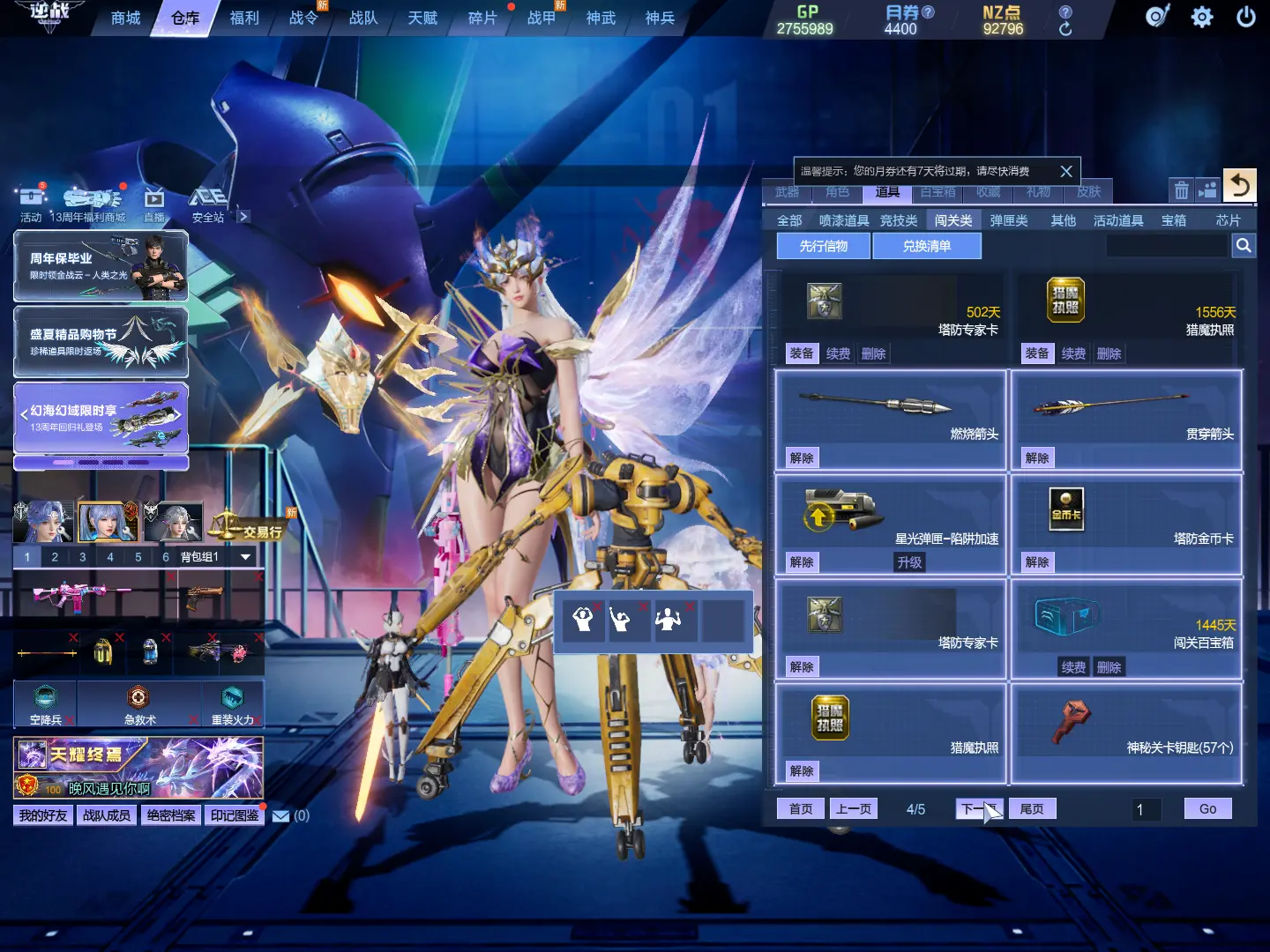Select the first emote pose icon

pos(583,621)
